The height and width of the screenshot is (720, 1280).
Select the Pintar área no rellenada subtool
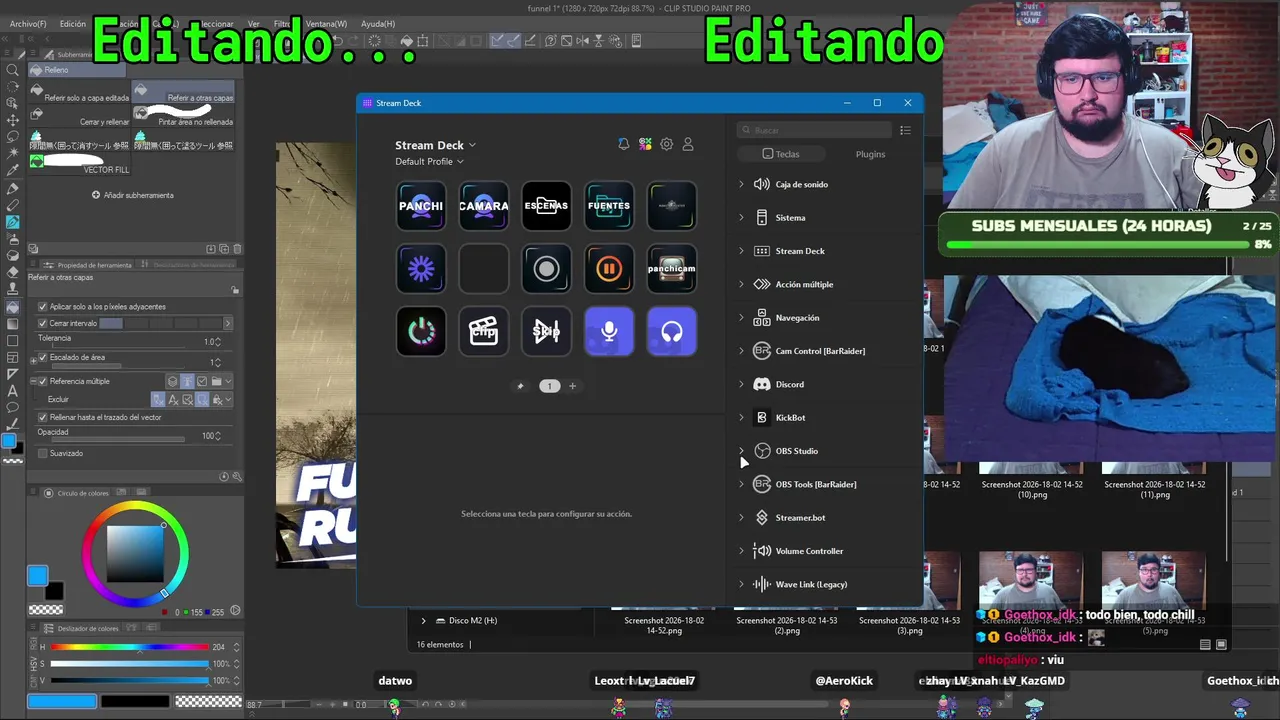tap(184, 117)
